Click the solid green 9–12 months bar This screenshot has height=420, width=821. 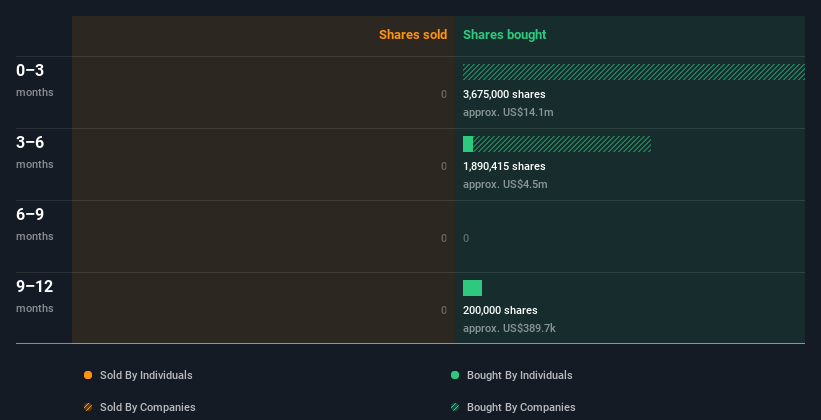[x=472, y=288]
